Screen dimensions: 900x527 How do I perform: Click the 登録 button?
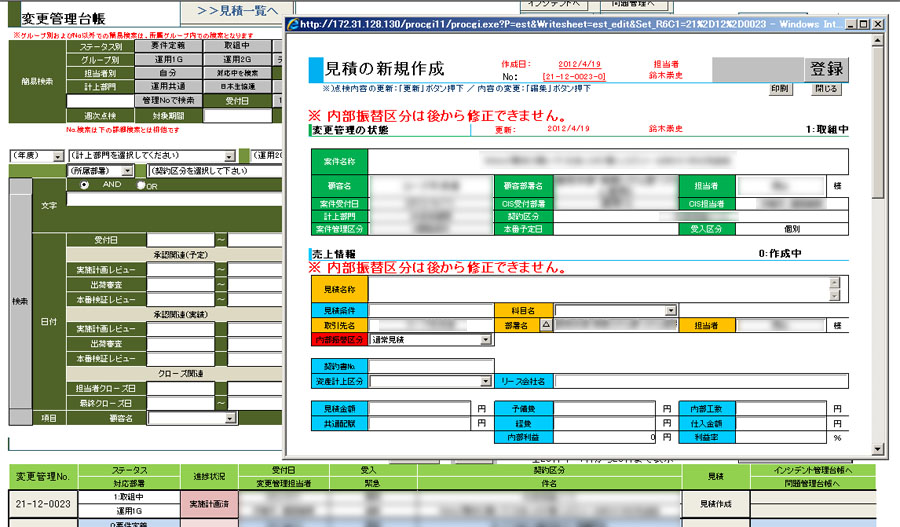tap(826, 69)
